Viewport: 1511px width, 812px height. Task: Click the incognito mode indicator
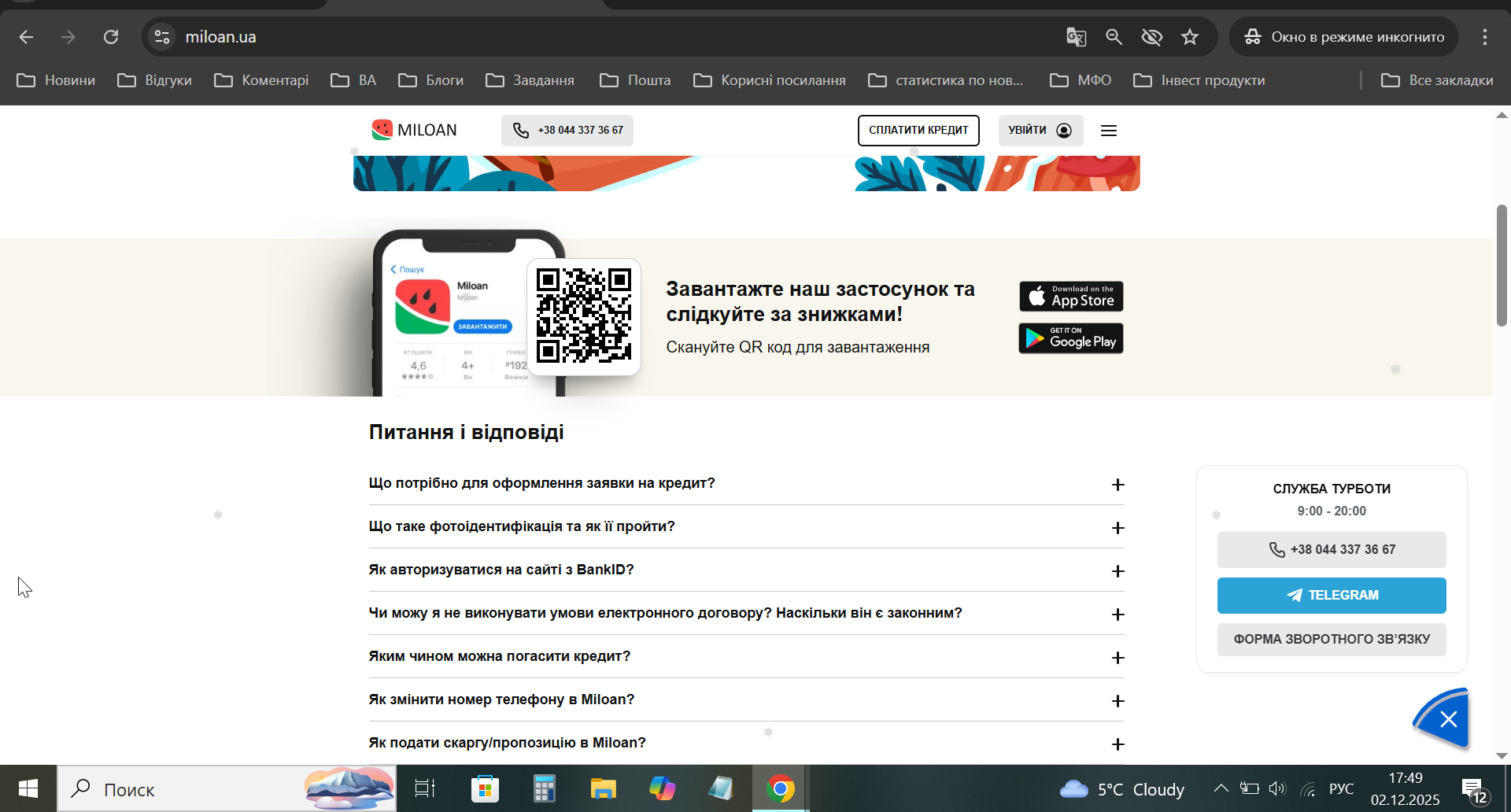point(1343,37)
